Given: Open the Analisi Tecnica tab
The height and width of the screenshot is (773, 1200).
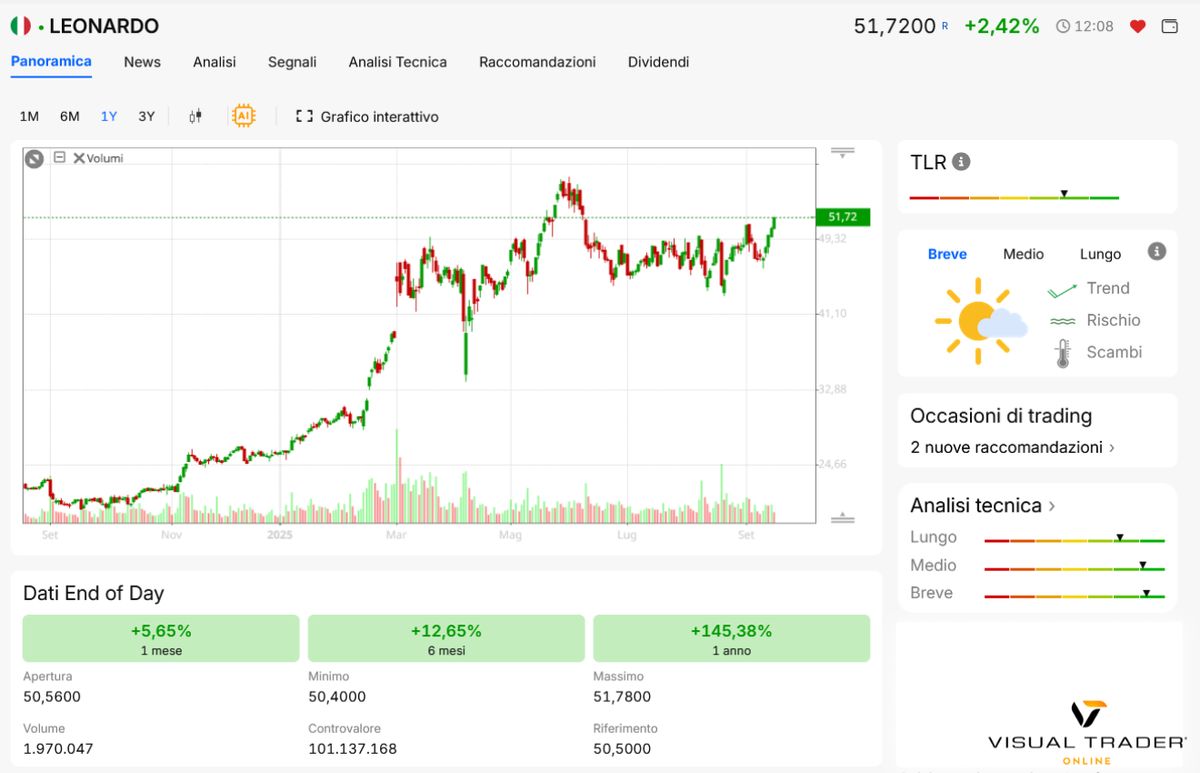Looking at the screenshot, I should 398,62.
